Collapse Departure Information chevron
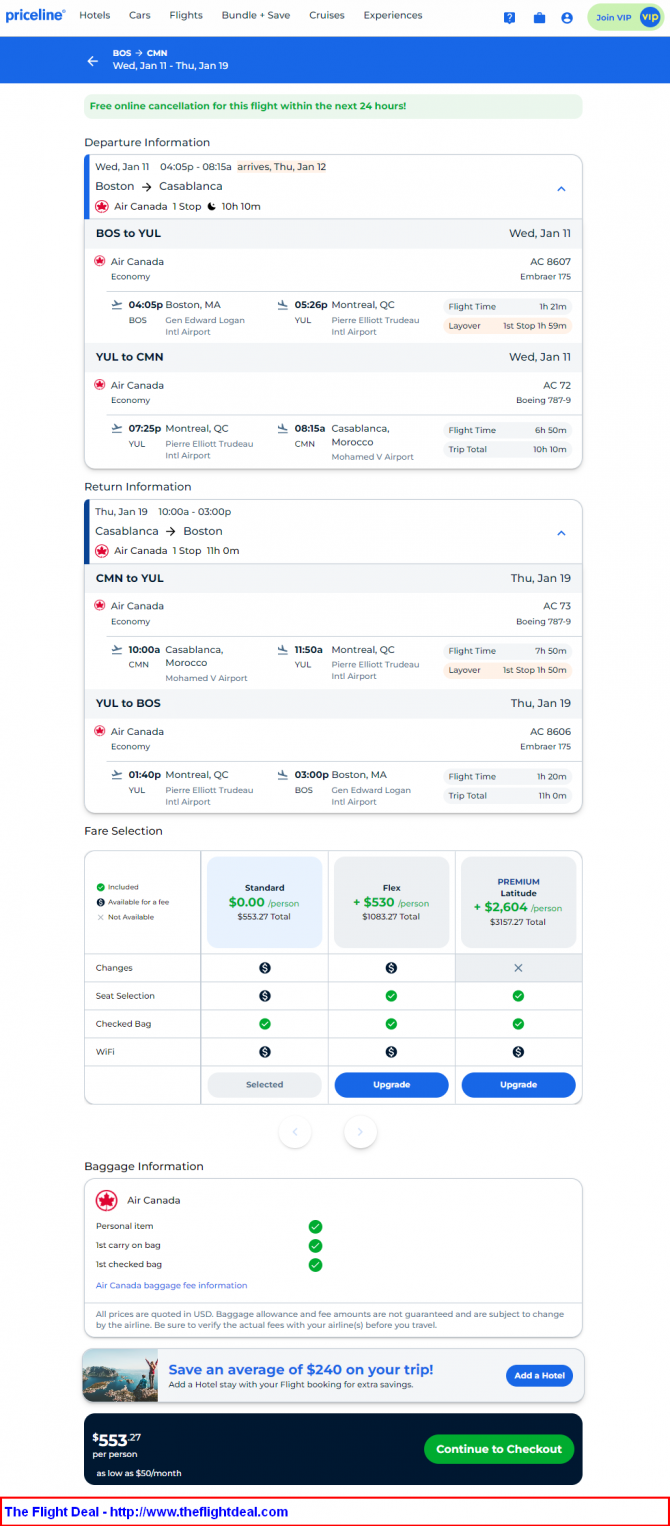The width and height of the screenshot is (670, 1526). 561,189
